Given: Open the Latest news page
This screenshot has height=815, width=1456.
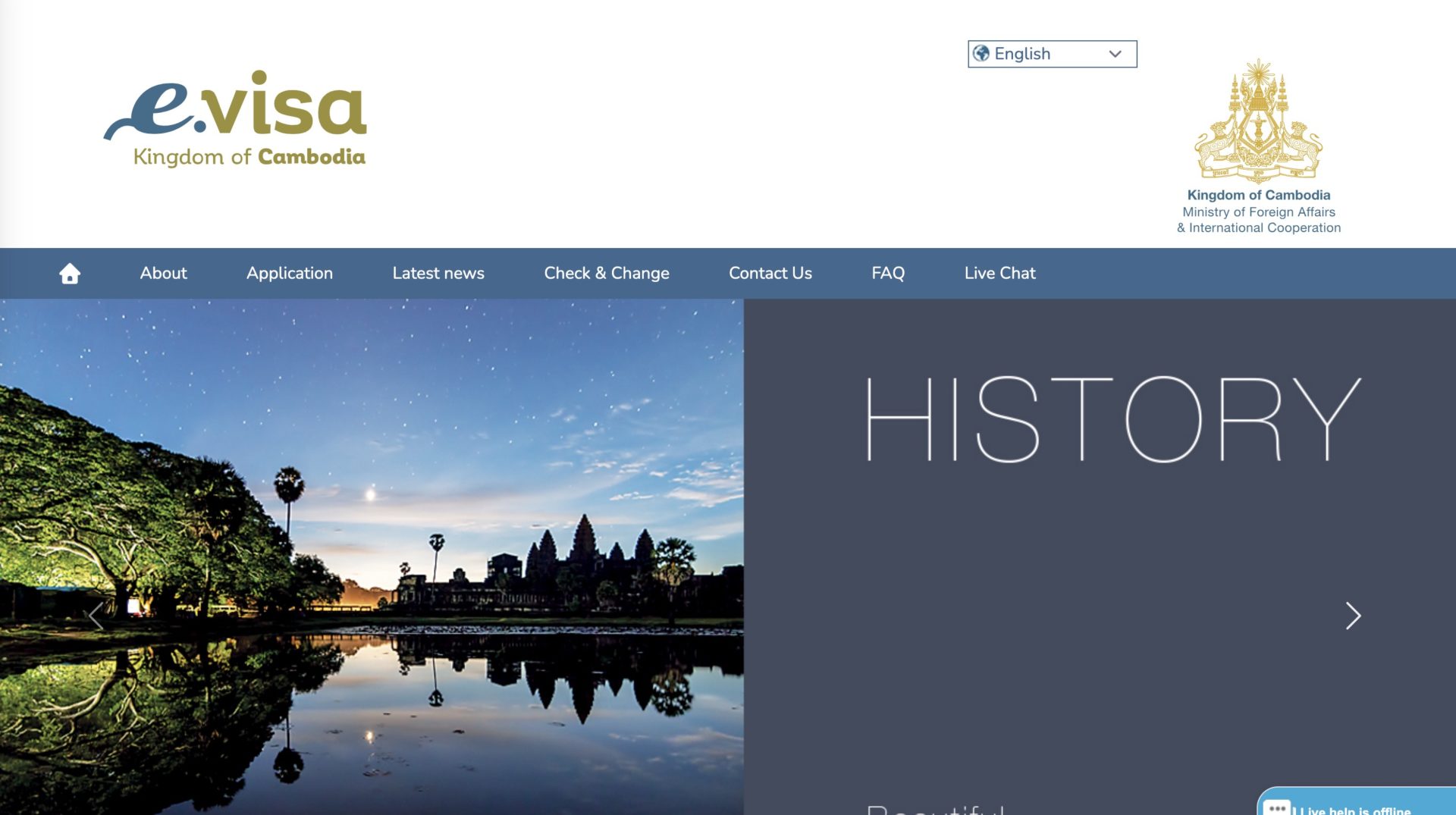Looking at the screenshot, I should pos(438,273).
